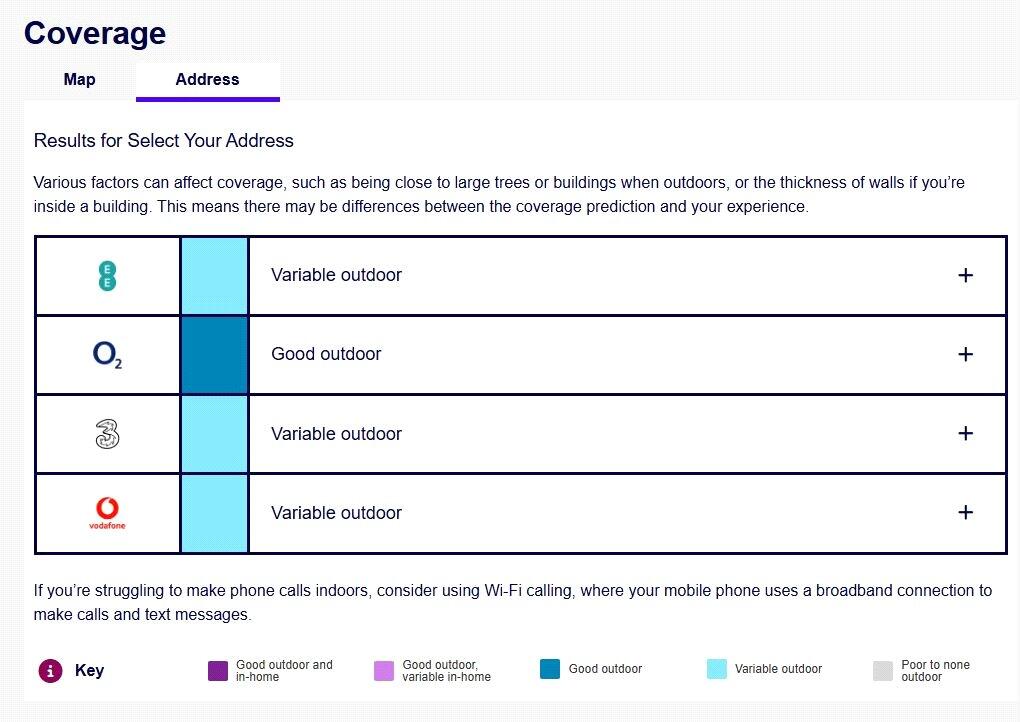Click the lilac 'Good outdoor, variable in-home' swatch
The image size is (1020, 722).
coord(384,671)
